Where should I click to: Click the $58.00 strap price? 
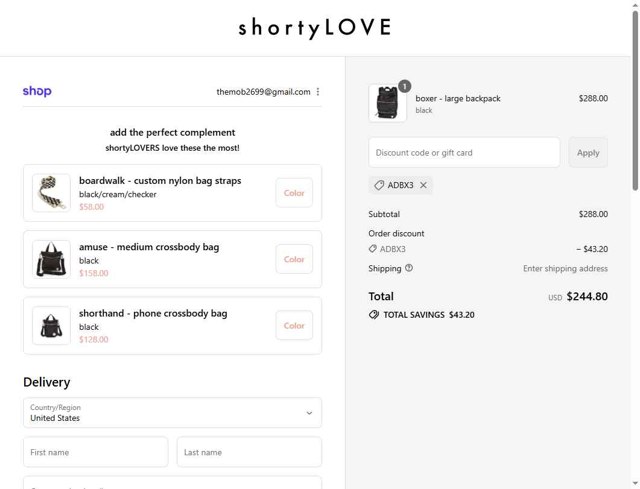point(91,207)
